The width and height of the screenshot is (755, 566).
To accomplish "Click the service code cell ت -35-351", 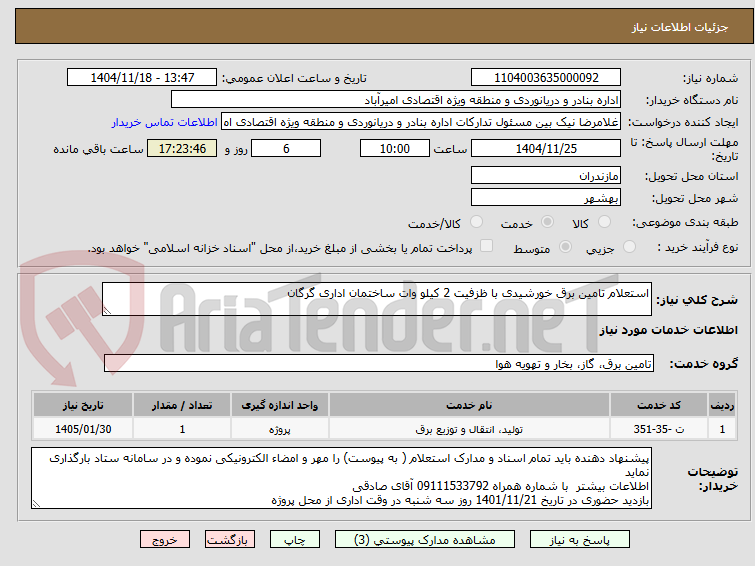I will 659,429.
